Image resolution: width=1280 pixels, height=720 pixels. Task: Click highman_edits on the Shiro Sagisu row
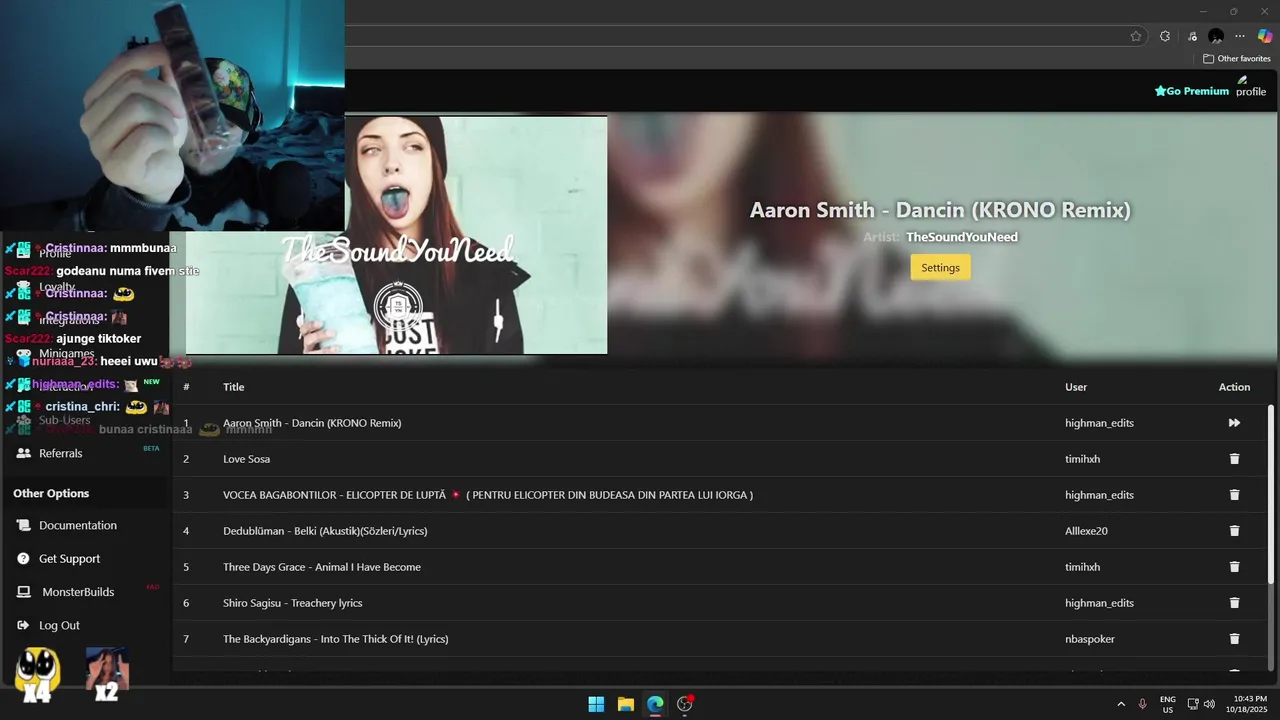coord(1099,603)
